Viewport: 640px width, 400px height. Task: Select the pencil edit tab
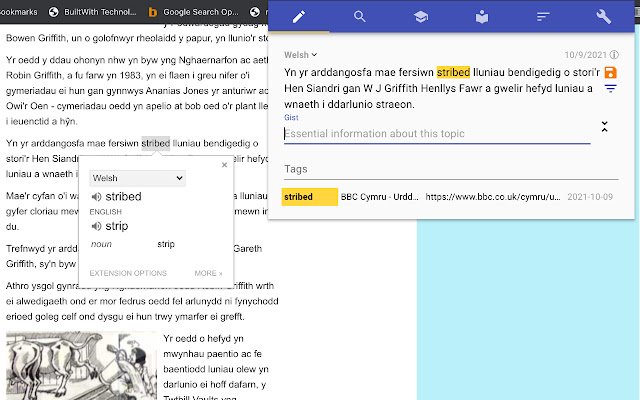(299, 17)
